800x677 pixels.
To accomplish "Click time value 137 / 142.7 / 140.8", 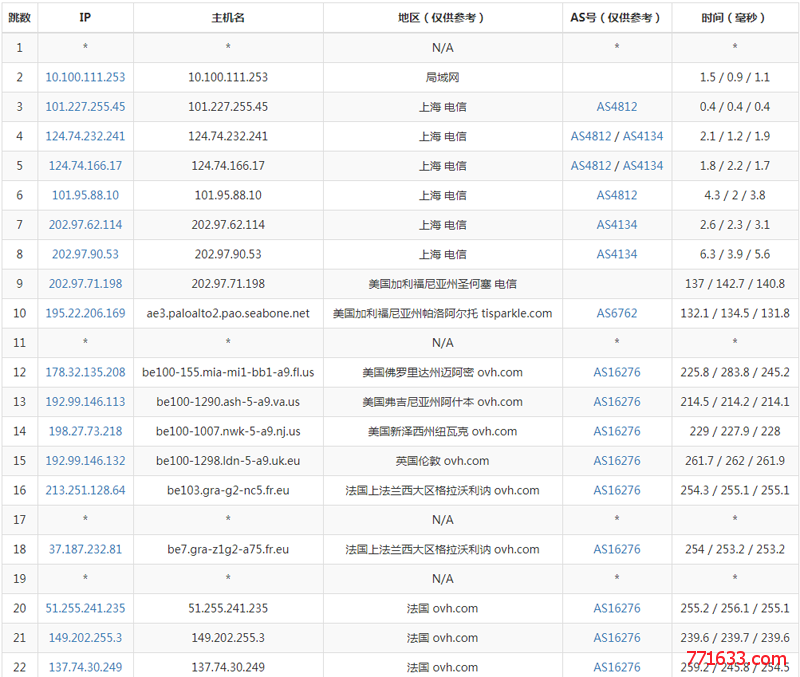I will tap(735, 284).
